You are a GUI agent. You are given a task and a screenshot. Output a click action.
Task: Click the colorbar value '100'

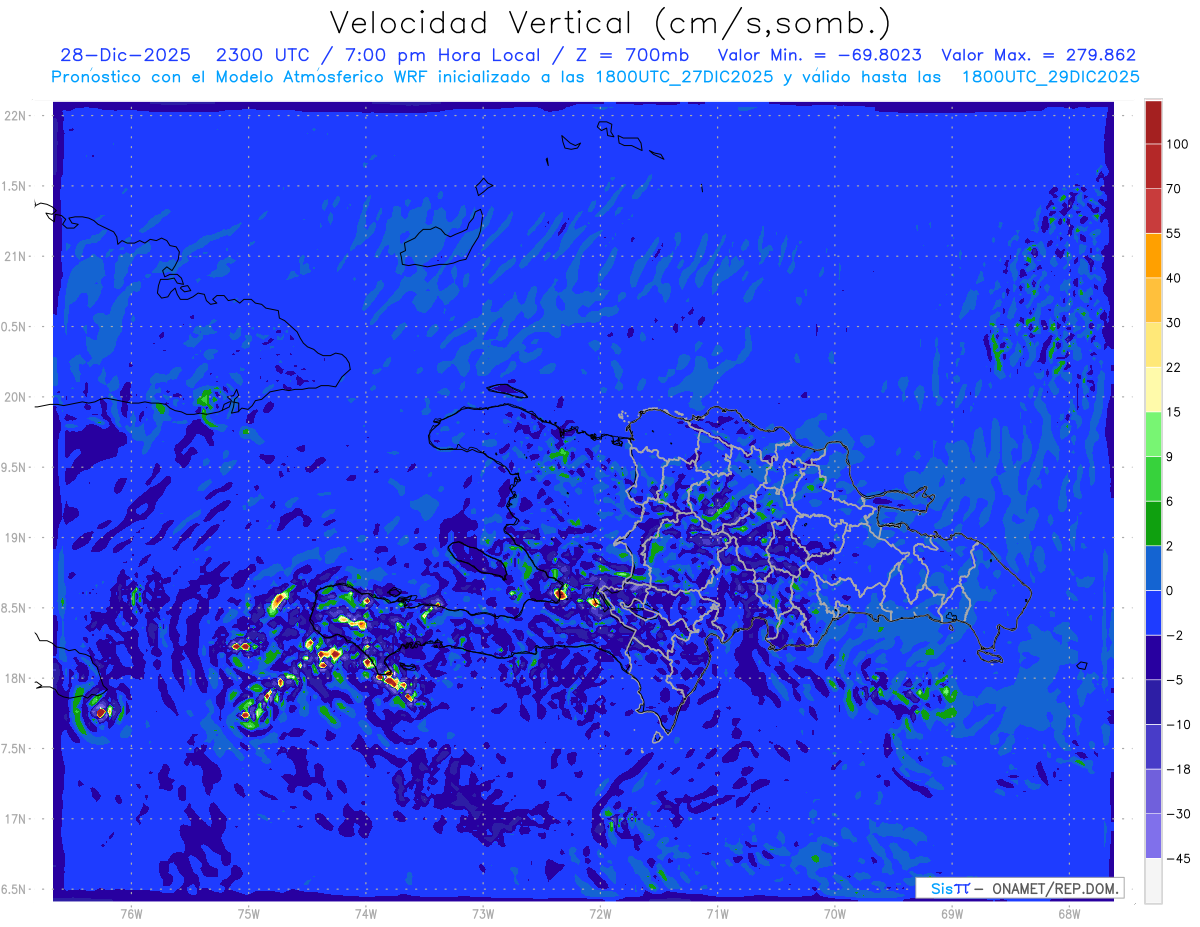[1178, 144]
